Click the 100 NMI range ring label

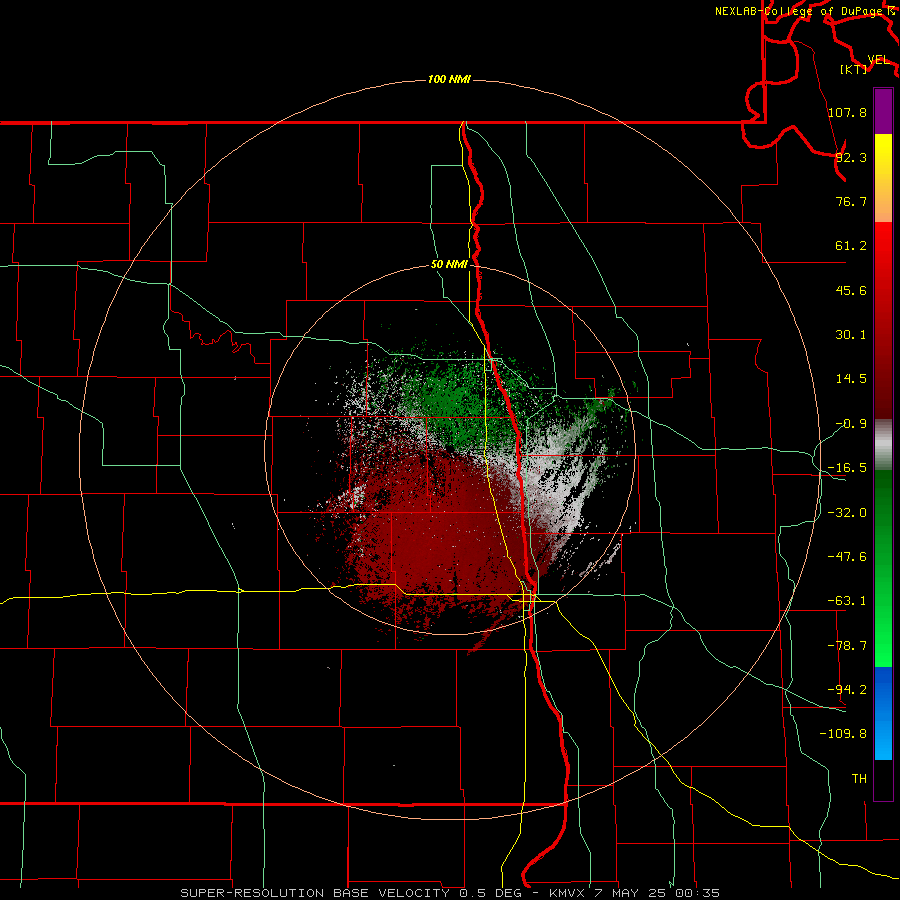[x=449, y=79]
